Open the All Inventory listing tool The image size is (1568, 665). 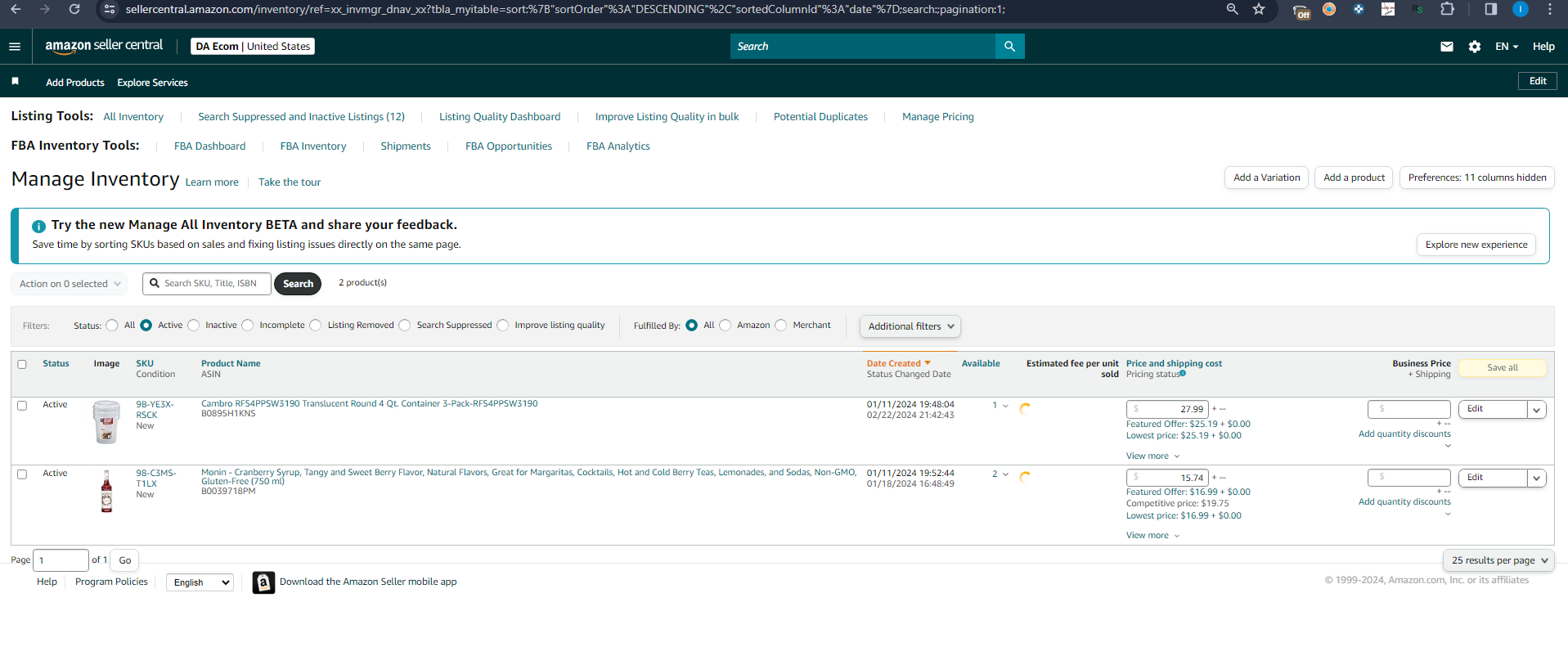tap(133, 117)
